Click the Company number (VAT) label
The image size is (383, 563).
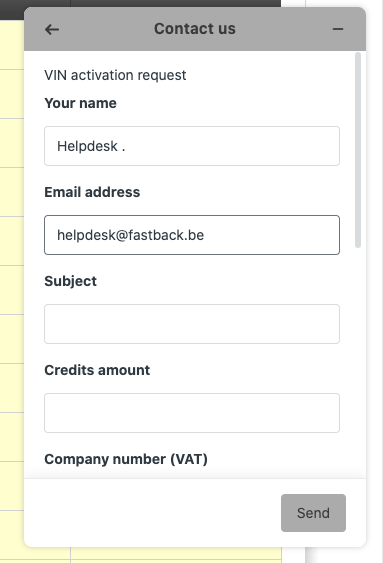[x=126, y=459]
